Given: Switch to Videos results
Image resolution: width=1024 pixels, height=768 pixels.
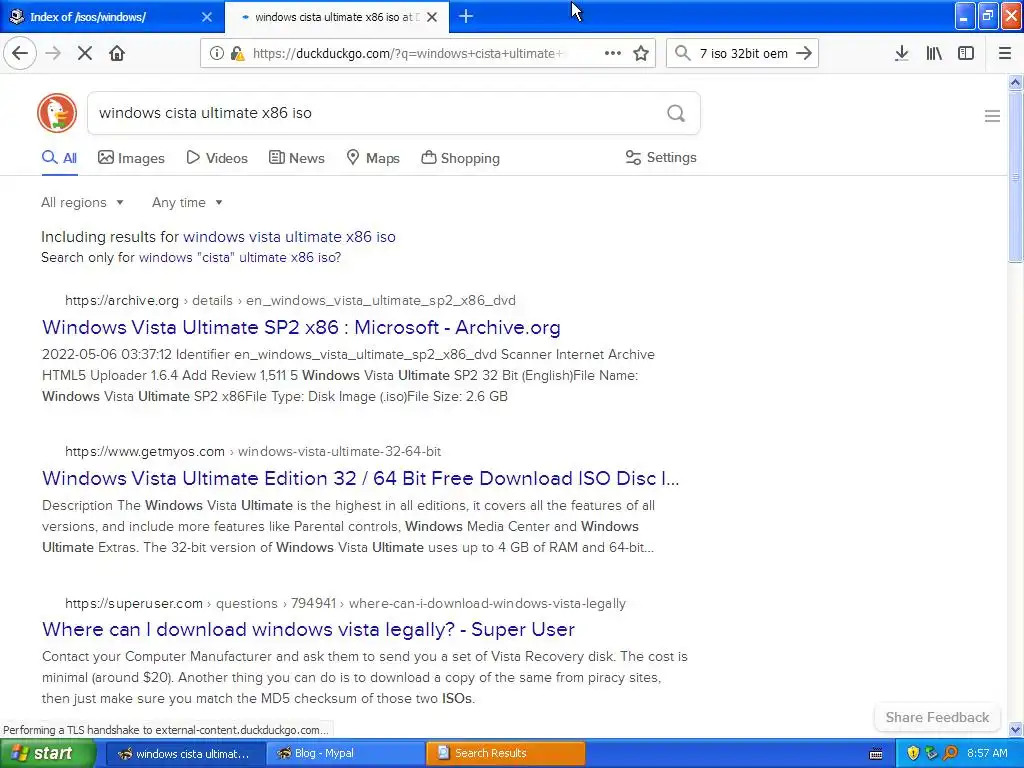Looking at the screenshot, I should [x=217, y=158].
